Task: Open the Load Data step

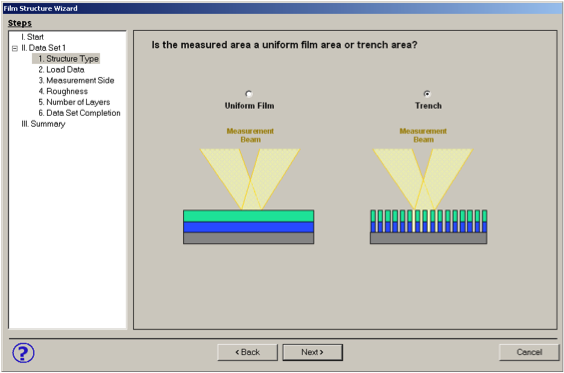Action: tap(62, 69)
